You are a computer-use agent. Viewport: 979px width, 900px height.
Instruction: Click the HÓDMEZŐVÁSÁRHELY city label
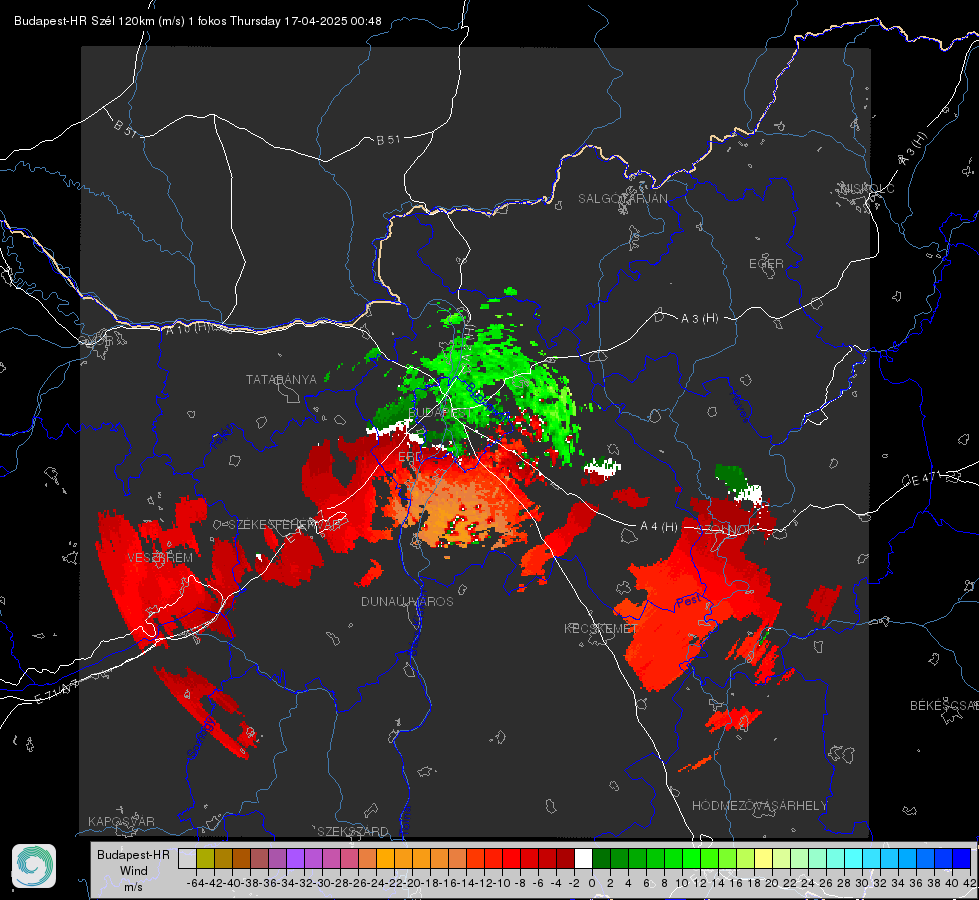[759, 806]
